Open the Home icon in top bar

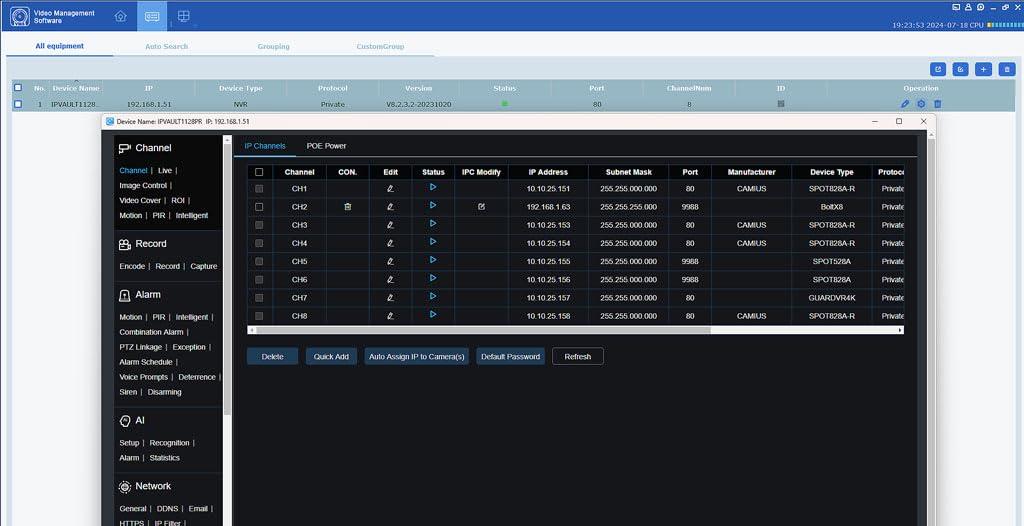click(x=120, y=16)
